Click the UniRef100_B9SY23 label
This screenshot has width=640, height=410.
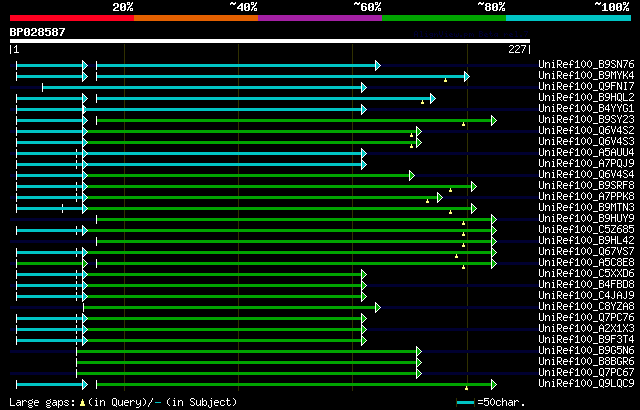(x=586, y=120)
